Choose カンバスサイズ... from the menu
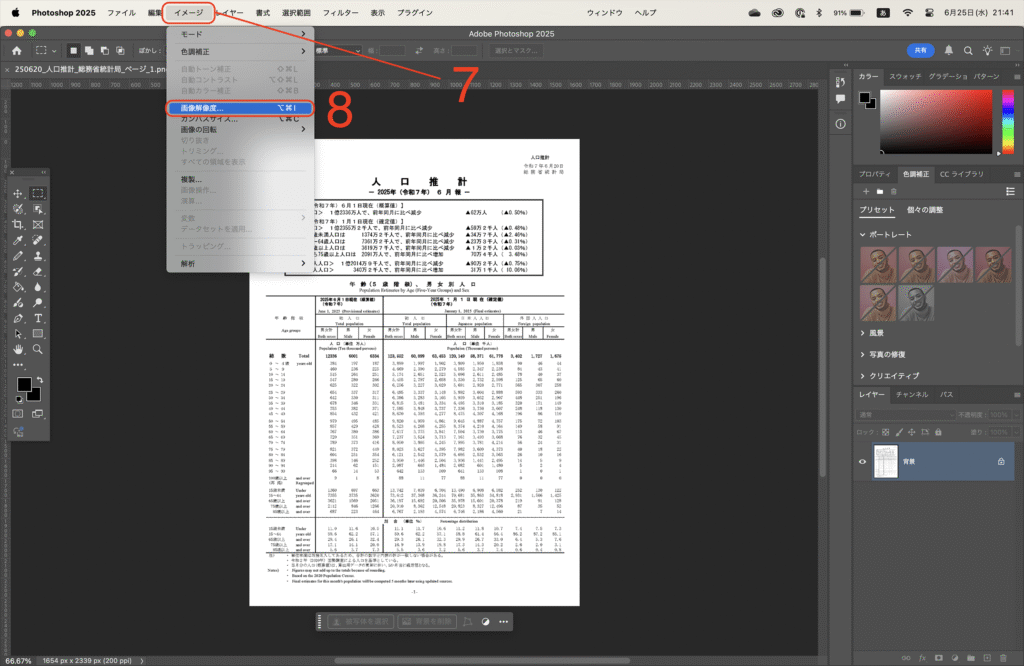The width and height of the screenshot is (1024, 666). pyautogui.click(x=240, y=119)
